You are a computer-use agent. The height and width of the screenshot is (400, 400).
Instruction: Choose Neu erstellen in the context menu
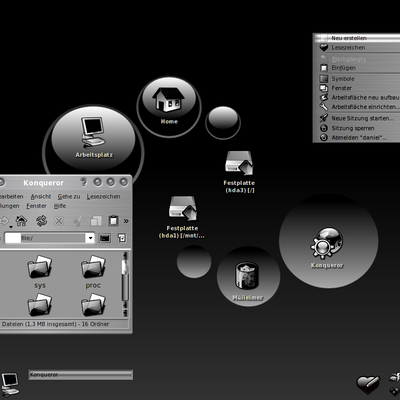point(357,38)
